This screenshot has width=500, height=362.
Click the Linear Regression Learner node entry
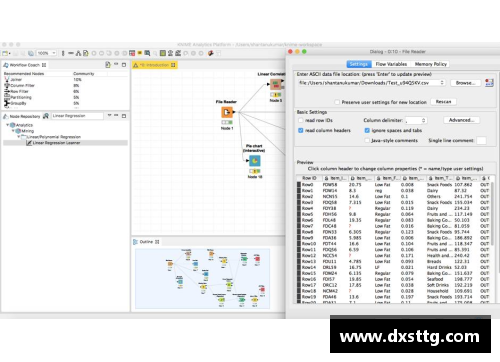coord(56,143)
